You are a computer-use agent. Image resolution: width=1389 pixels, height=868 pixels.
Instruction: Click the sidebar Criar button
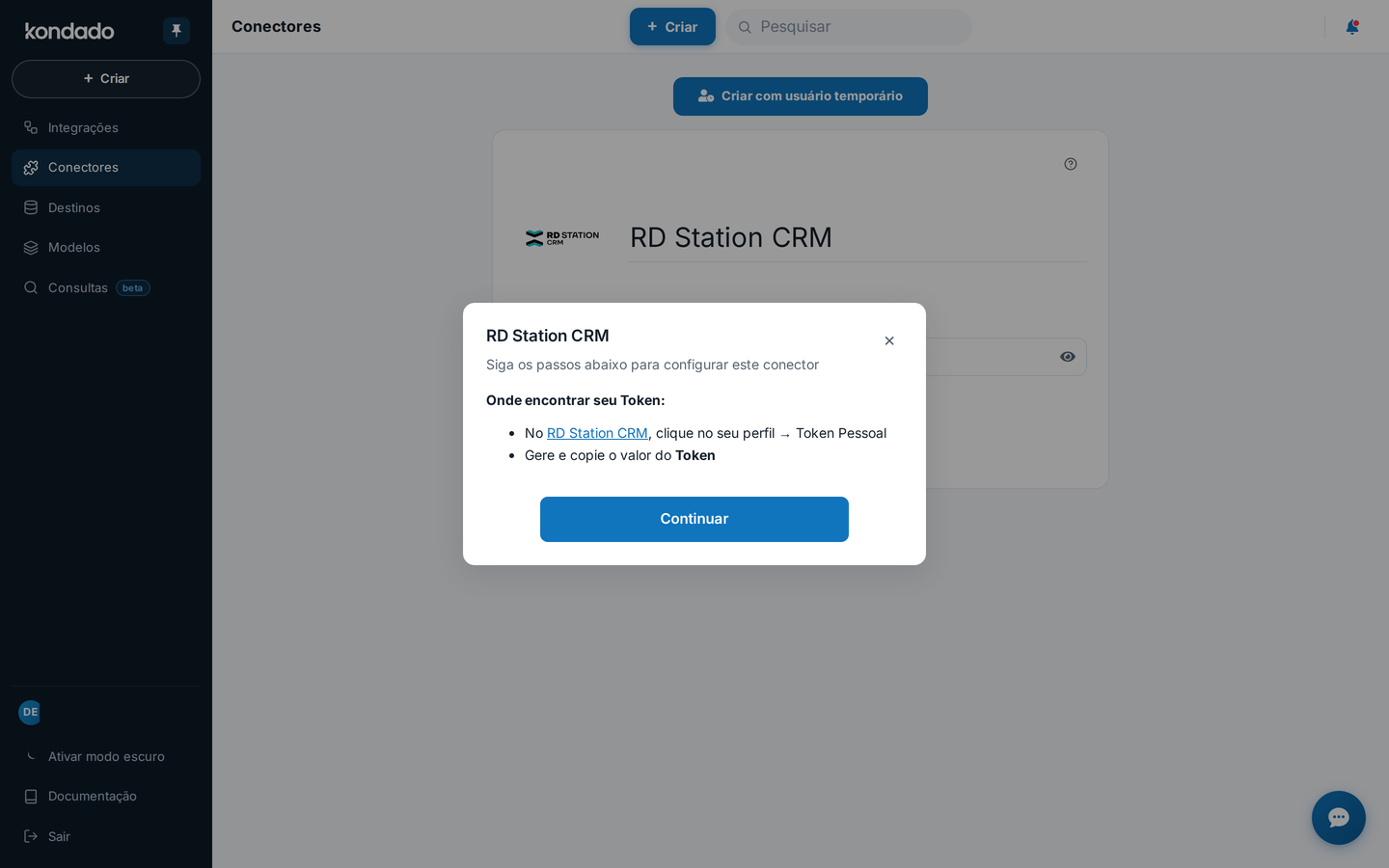[x=106, y=79]
